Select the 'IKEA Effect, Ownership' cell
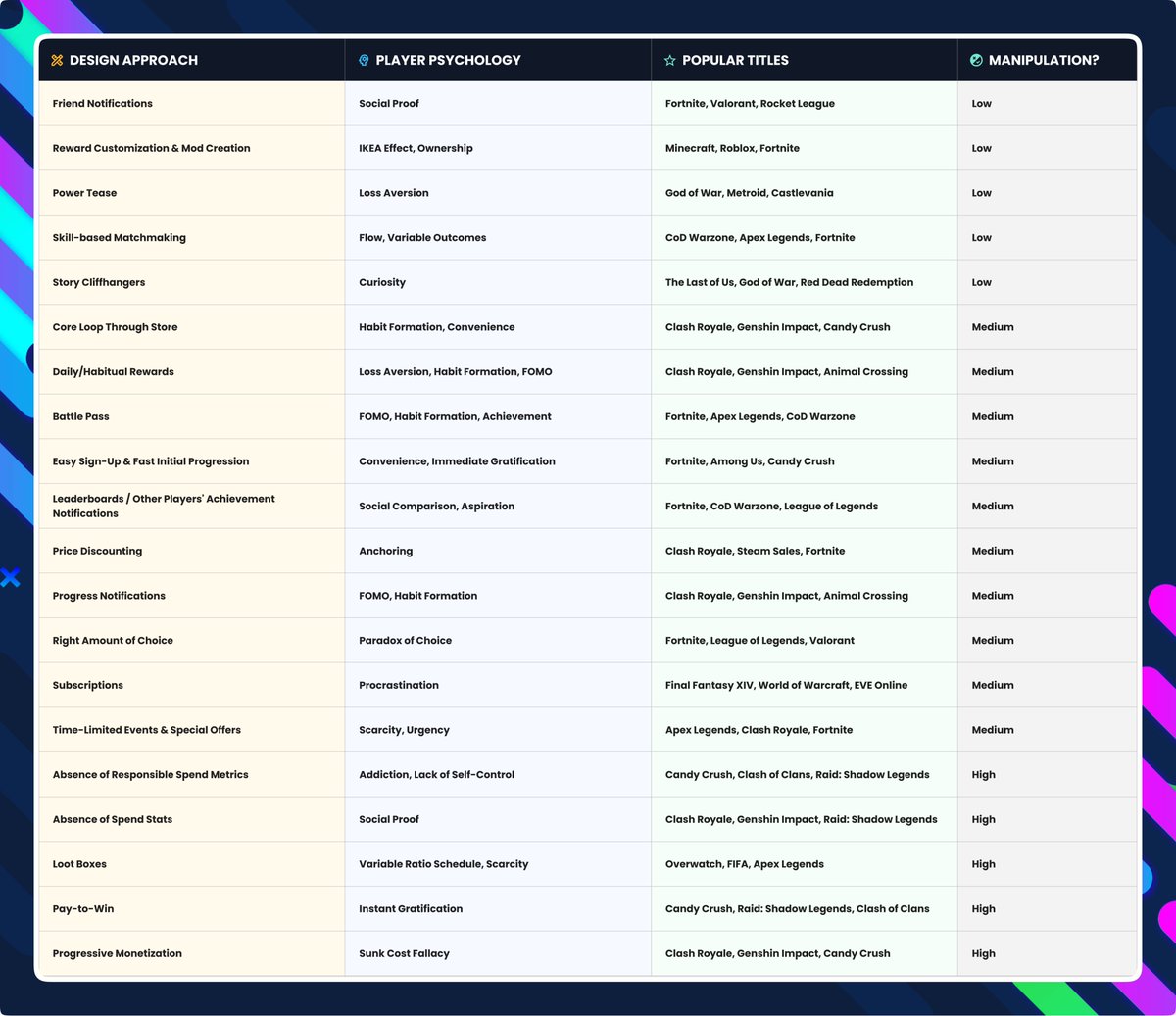 click(x=498, y=148)
